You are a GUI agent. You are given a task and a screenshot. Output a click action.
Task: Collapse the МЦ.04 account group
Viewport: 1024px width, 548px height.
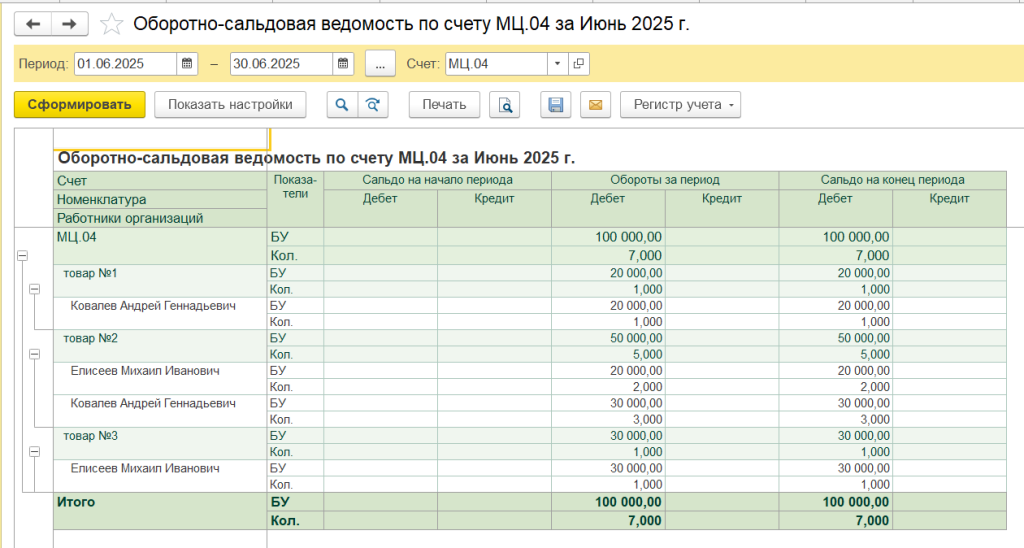[x=21, y=256]
